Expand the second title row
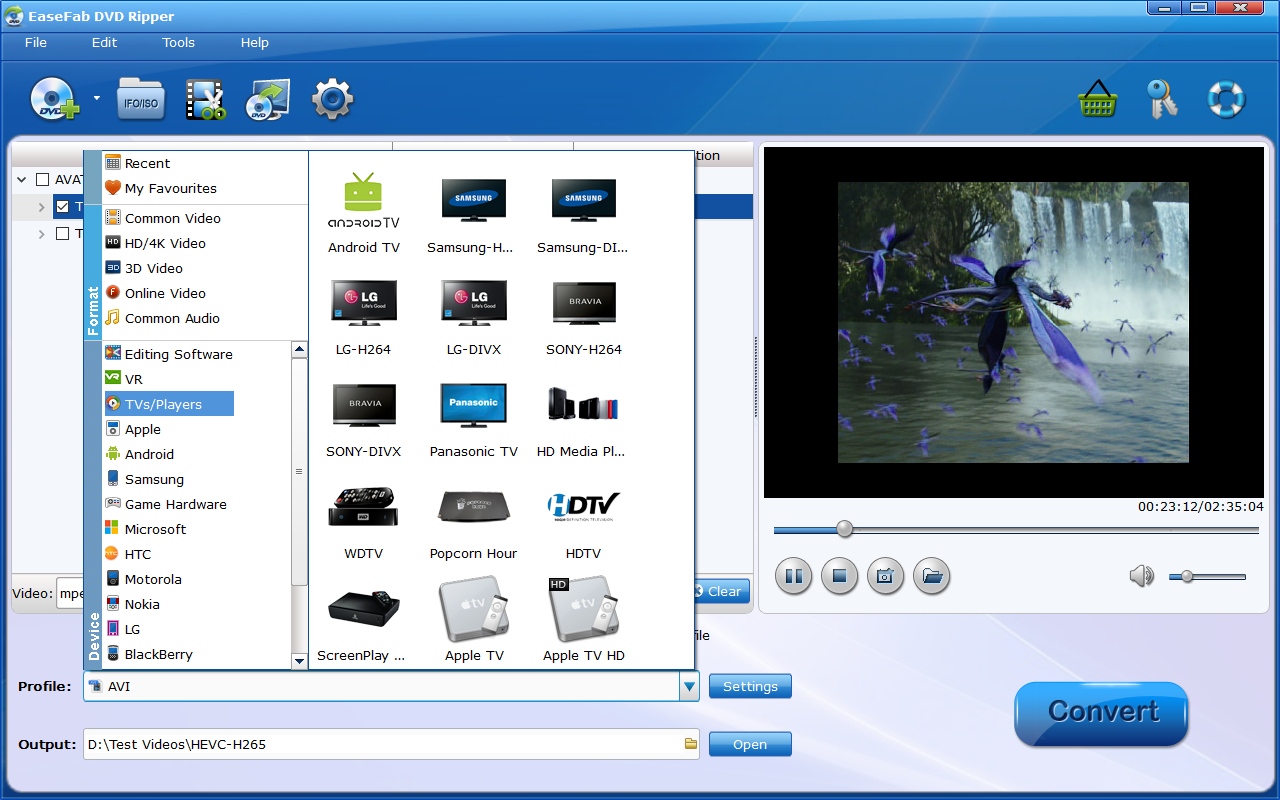 coord(42,233)
